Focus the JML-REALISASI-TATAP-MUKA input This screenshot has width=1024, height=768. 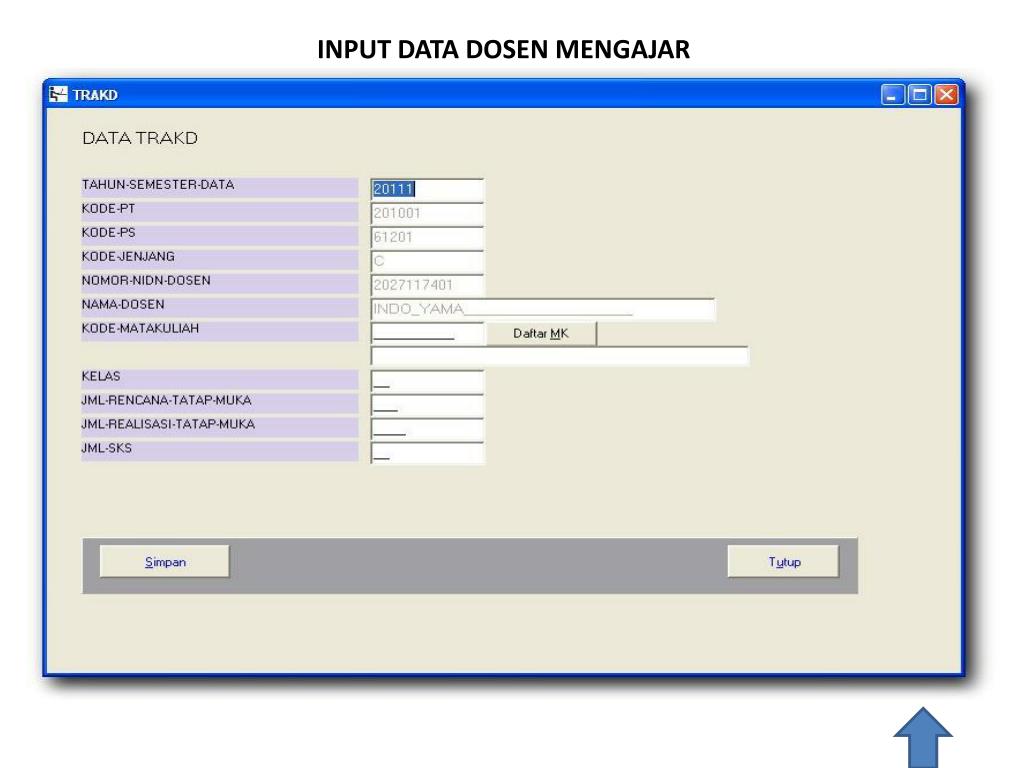[427, 429]
